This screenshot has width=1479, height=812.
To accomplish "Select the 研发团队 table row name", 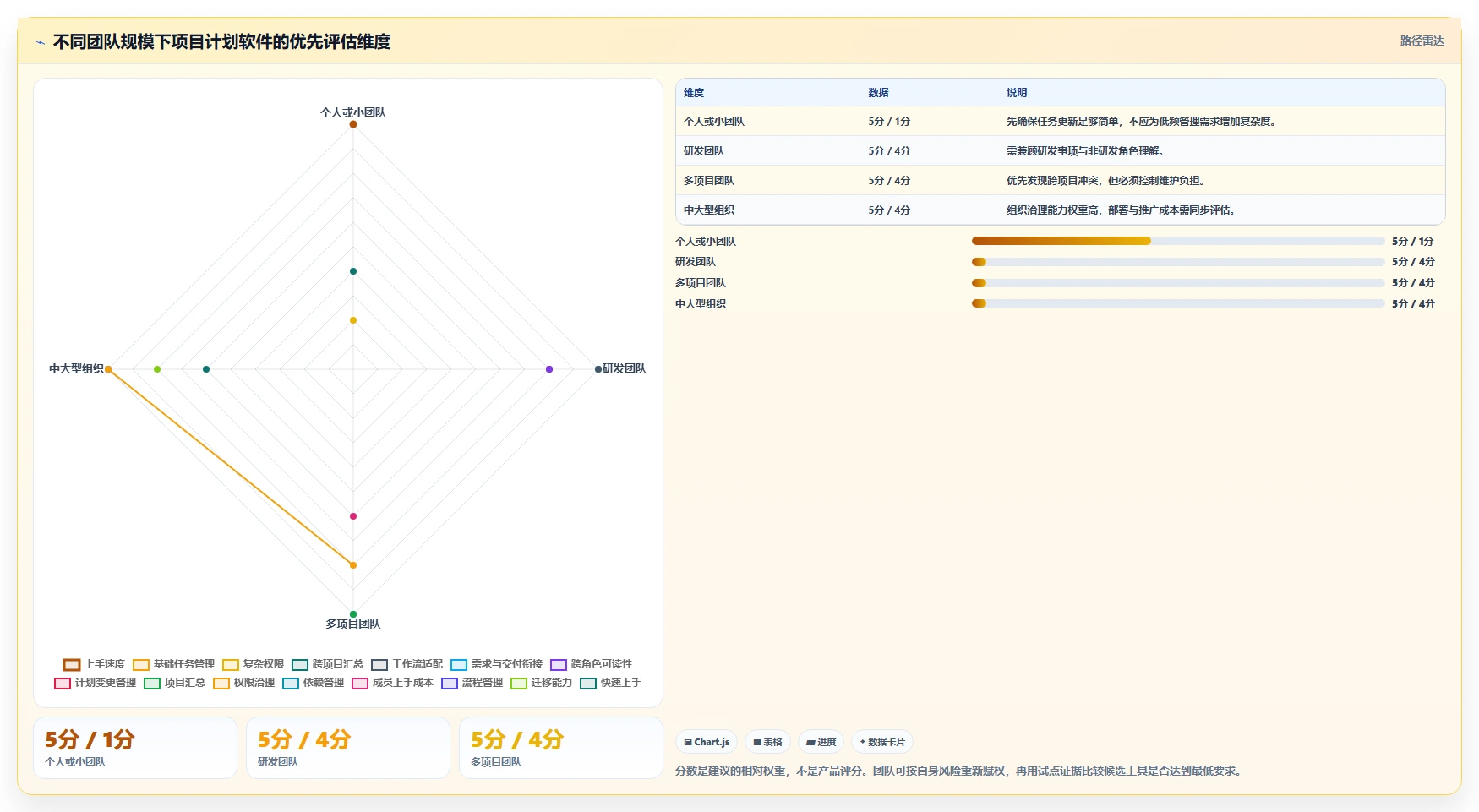I will [703, 151].
